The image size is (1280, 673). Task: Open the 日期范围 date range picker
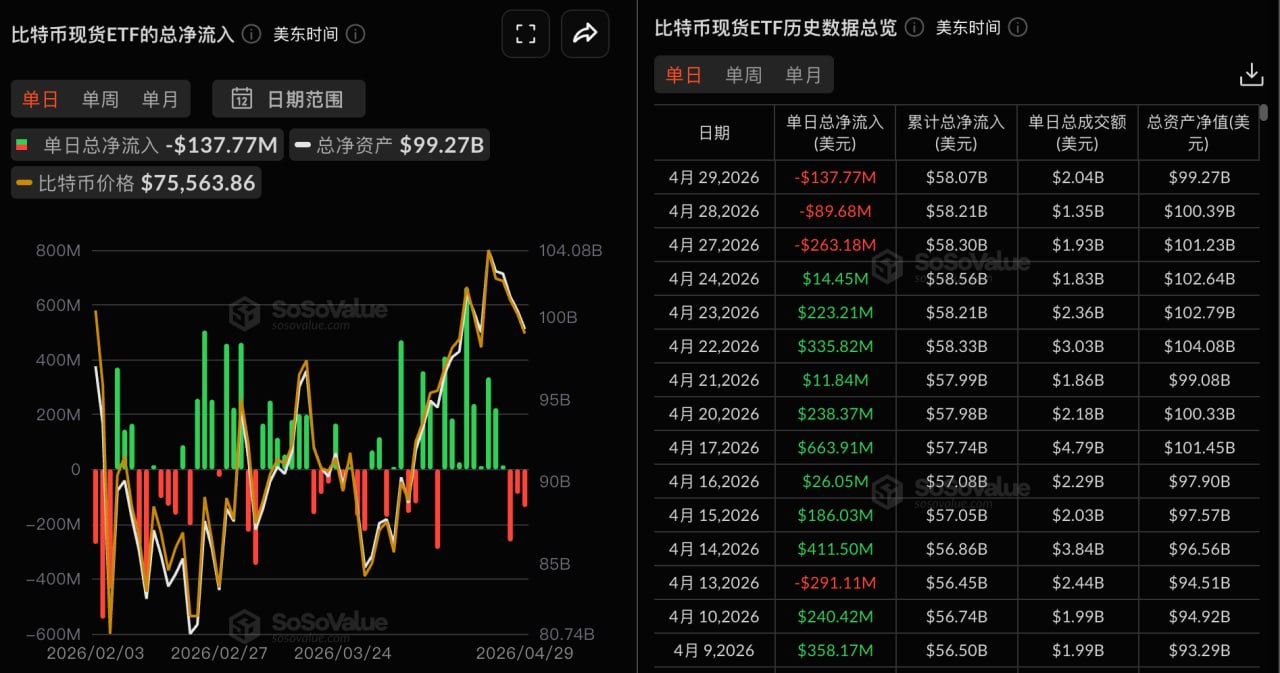(288, 99)
